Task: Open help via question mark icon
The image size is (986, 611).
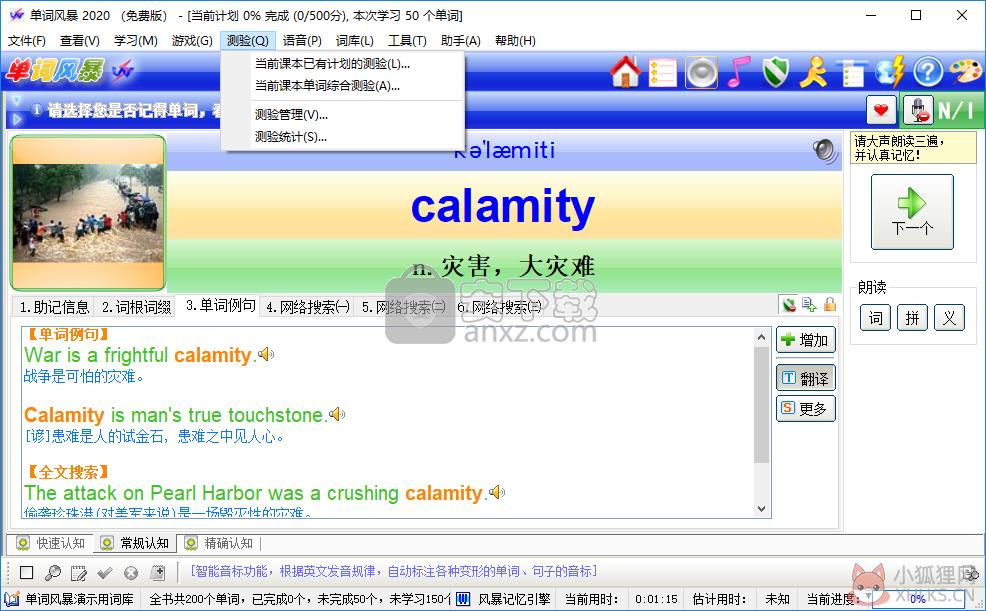Action: [928, 72]
